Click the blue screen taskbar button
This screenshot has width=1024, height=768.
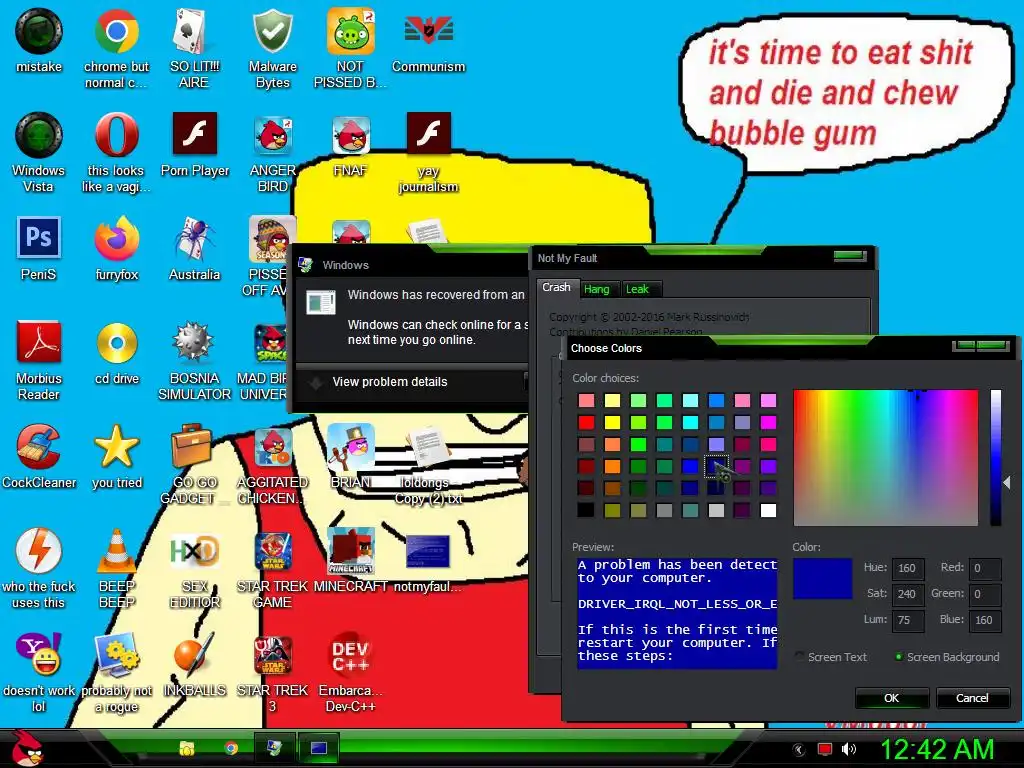point(319,748)
